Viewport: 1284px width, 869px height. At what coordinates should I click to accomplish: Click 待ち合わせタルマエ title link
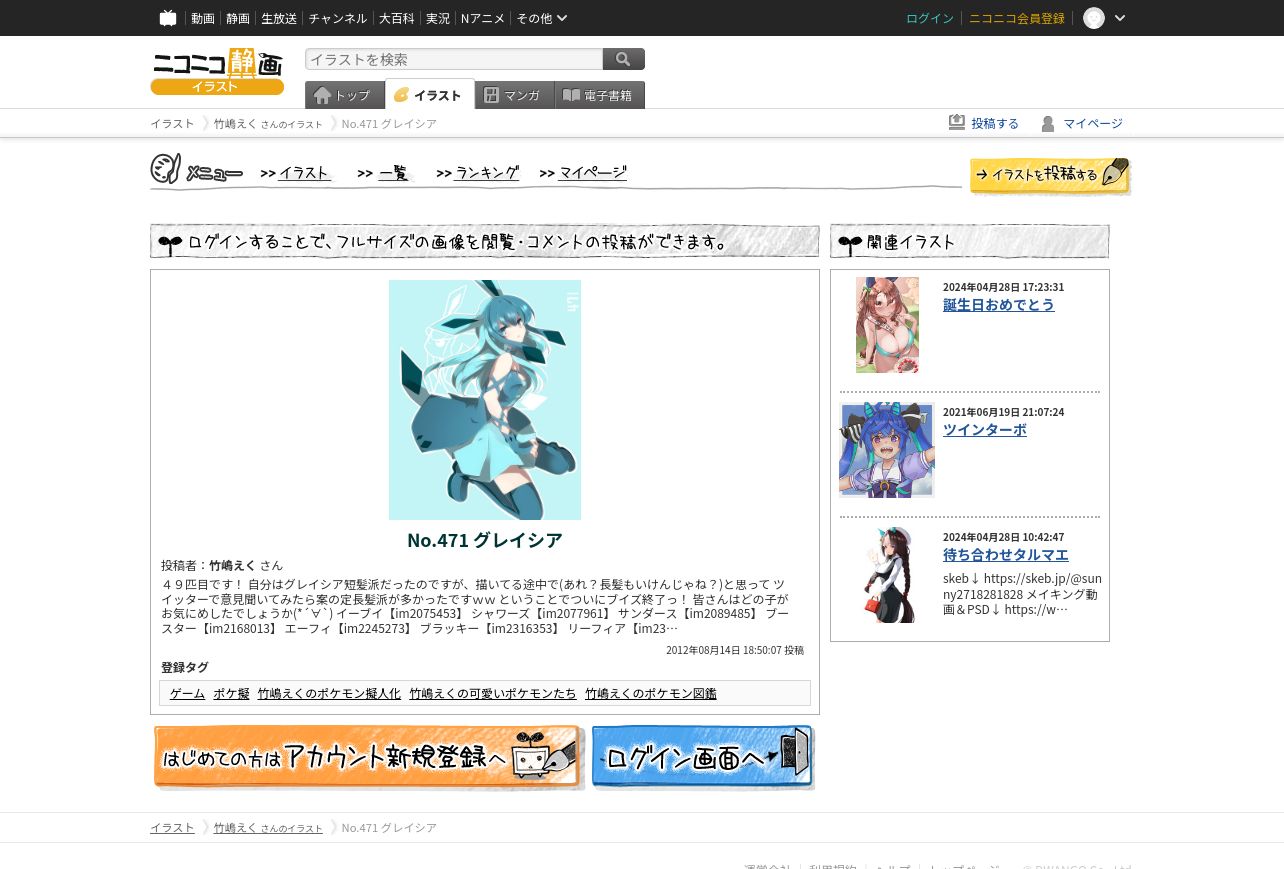(1006, 555)
